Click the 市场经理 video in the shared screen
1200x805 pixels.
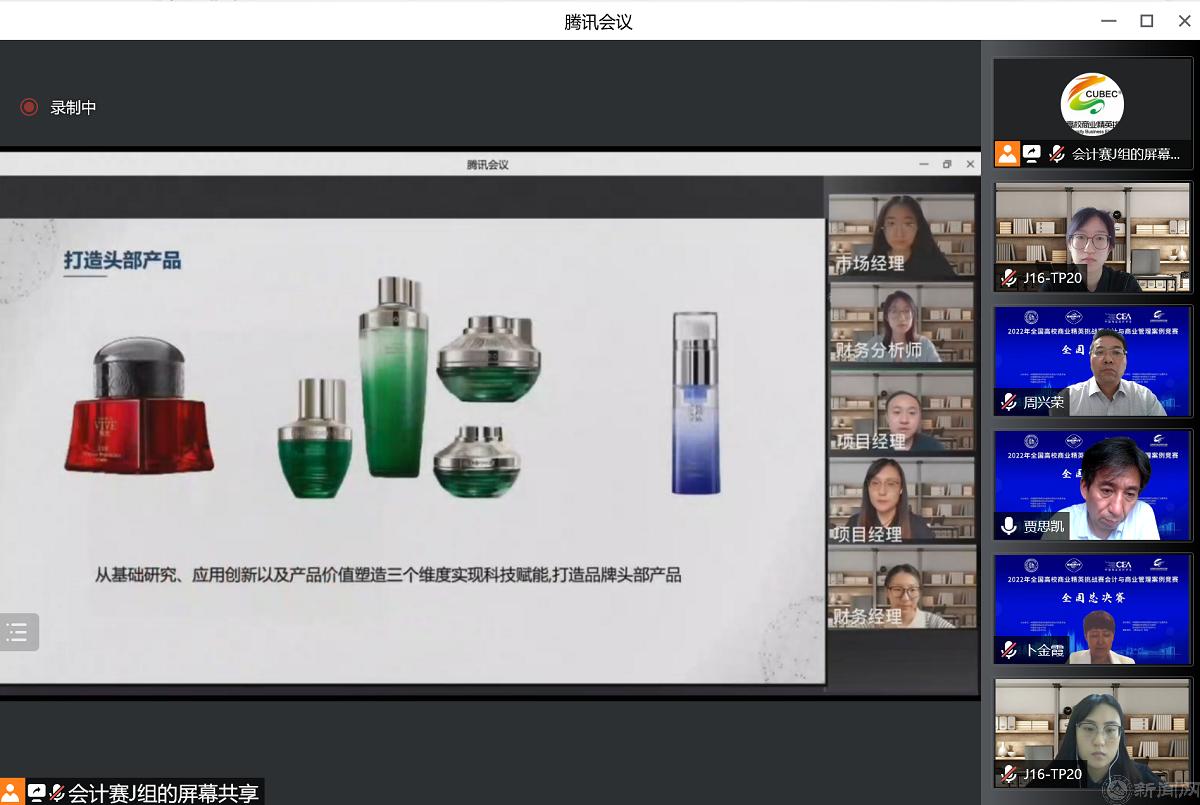[901, 235]
